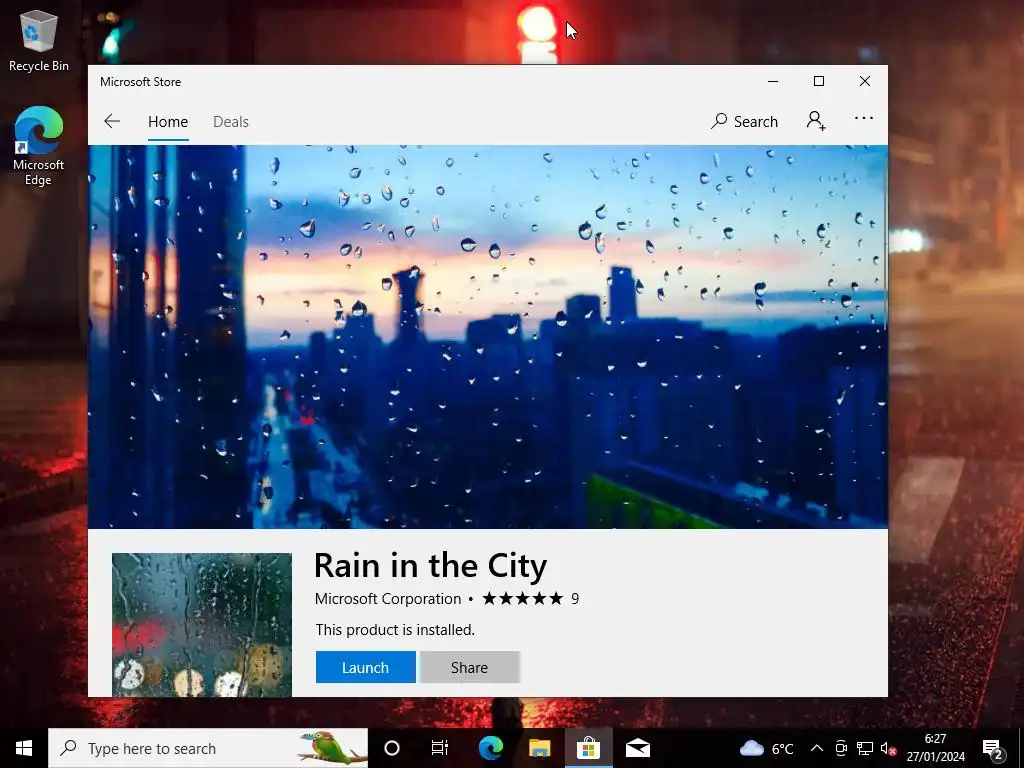Open Cortana circle on the taskbar
This screenshot has height=768, width=1024.
click(392, 748)
